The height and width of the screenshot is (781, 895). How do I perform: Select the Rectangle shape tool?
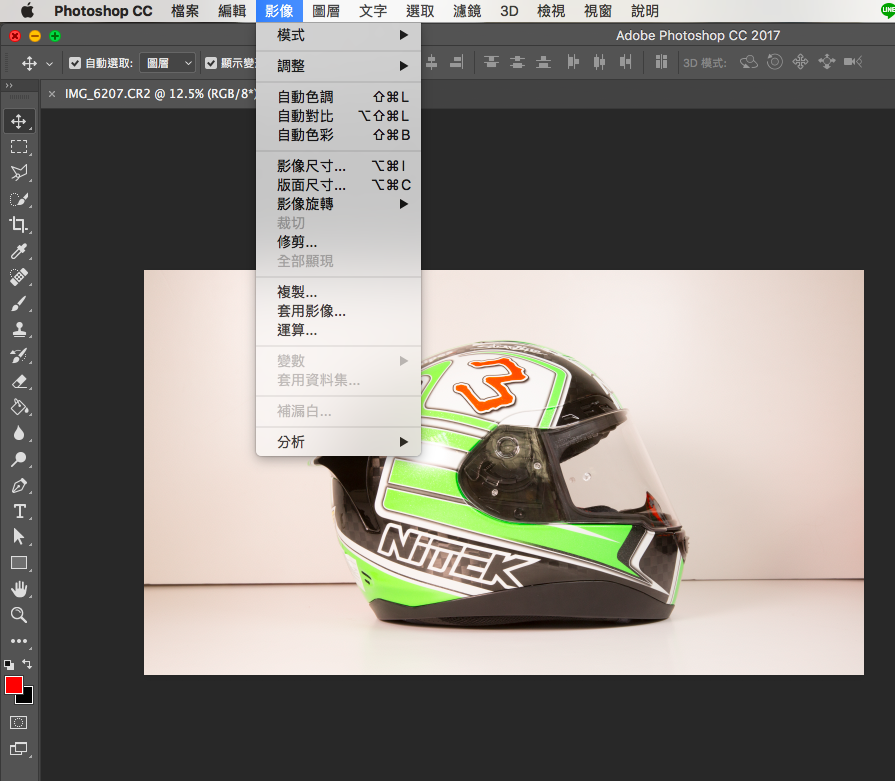click(19, 563)
